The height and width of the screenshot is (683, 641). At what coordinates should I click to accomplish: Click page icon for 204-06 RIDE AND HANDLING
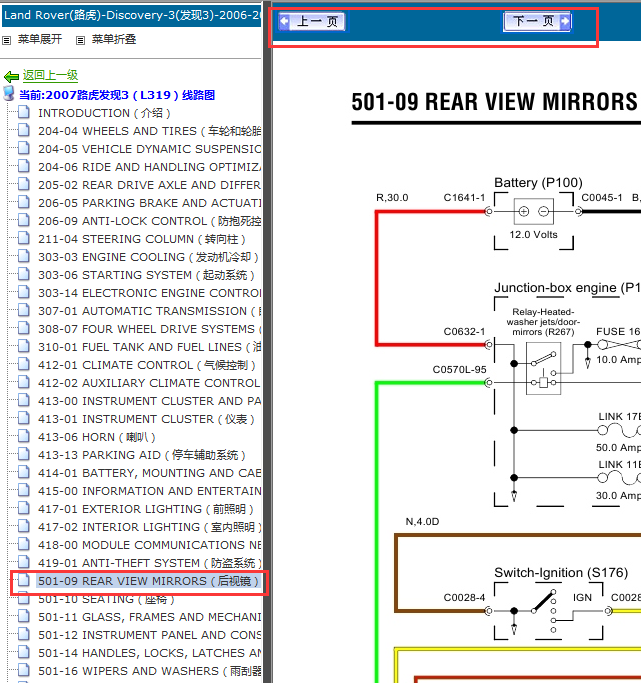[x=24, y=166]
